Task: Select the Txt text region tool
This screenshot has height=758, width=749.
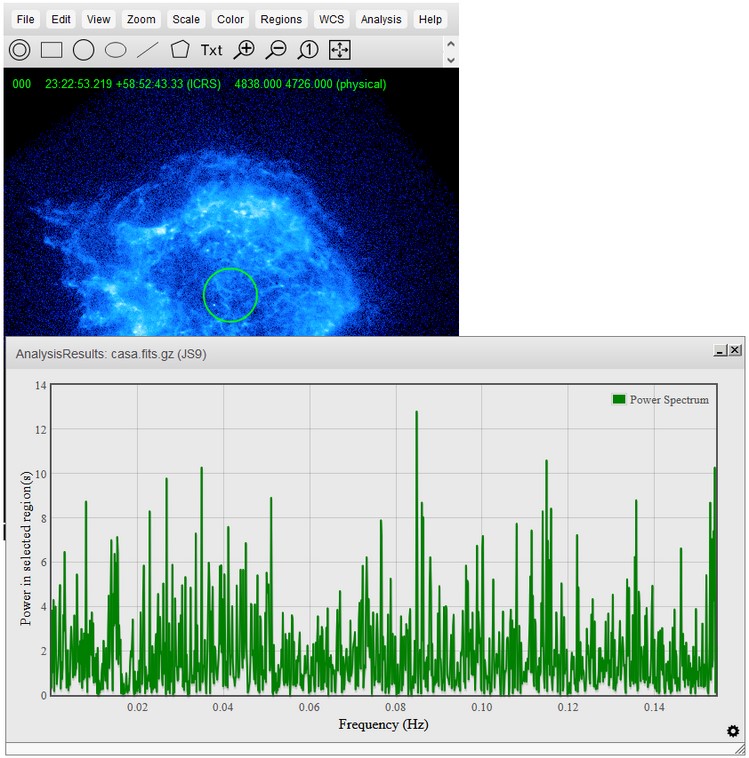Action: click(x=212, y=50)
